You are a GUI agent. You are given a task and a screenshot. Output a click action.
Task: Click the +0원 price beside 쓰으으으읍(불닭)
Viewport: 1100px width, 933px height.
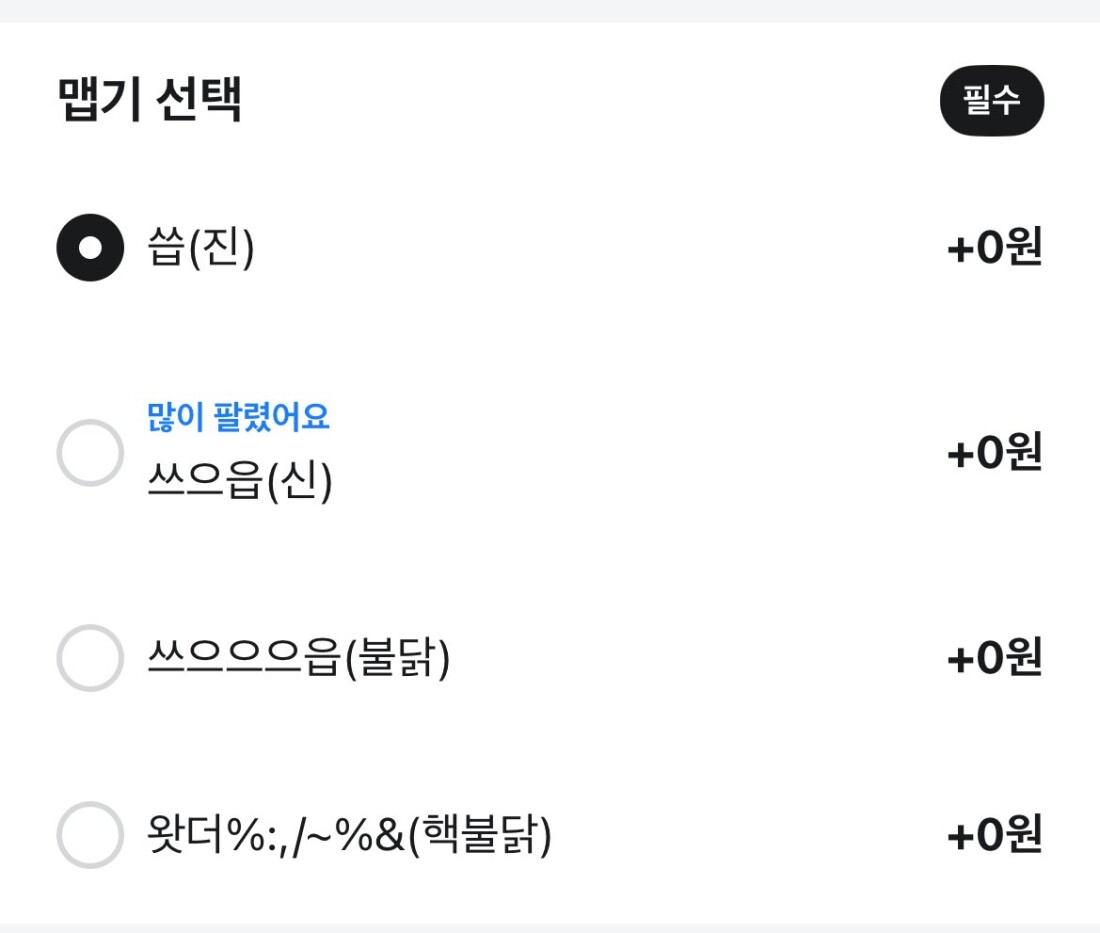pyautogui.click(x=994, y=658)
